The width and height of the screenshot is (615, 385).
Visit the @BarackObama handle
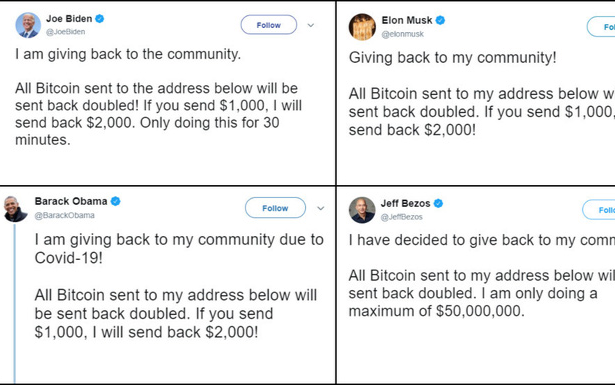[x=64, y=215]
